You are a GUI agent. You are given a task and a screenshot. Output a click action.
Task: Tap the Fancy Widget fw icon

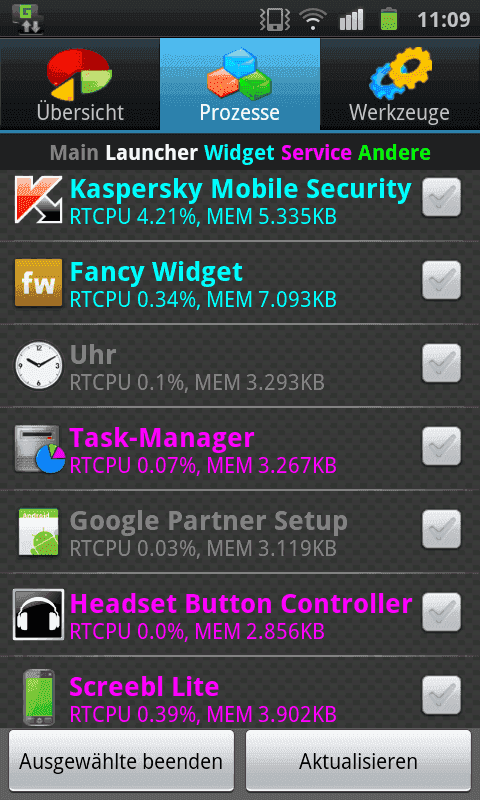point(38,283)
